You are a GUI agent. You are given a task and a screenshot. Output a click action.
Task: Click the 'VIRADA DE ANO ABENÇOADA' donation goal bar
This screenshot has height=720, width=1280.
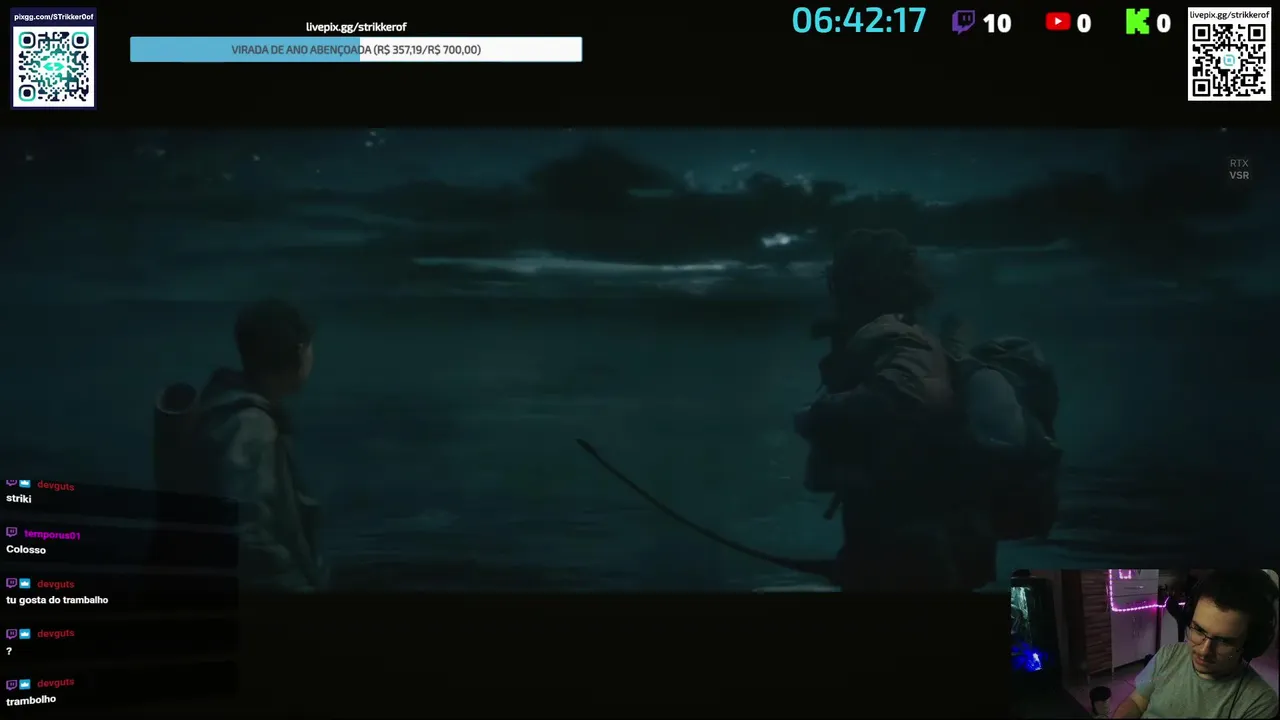coord(356,50)
